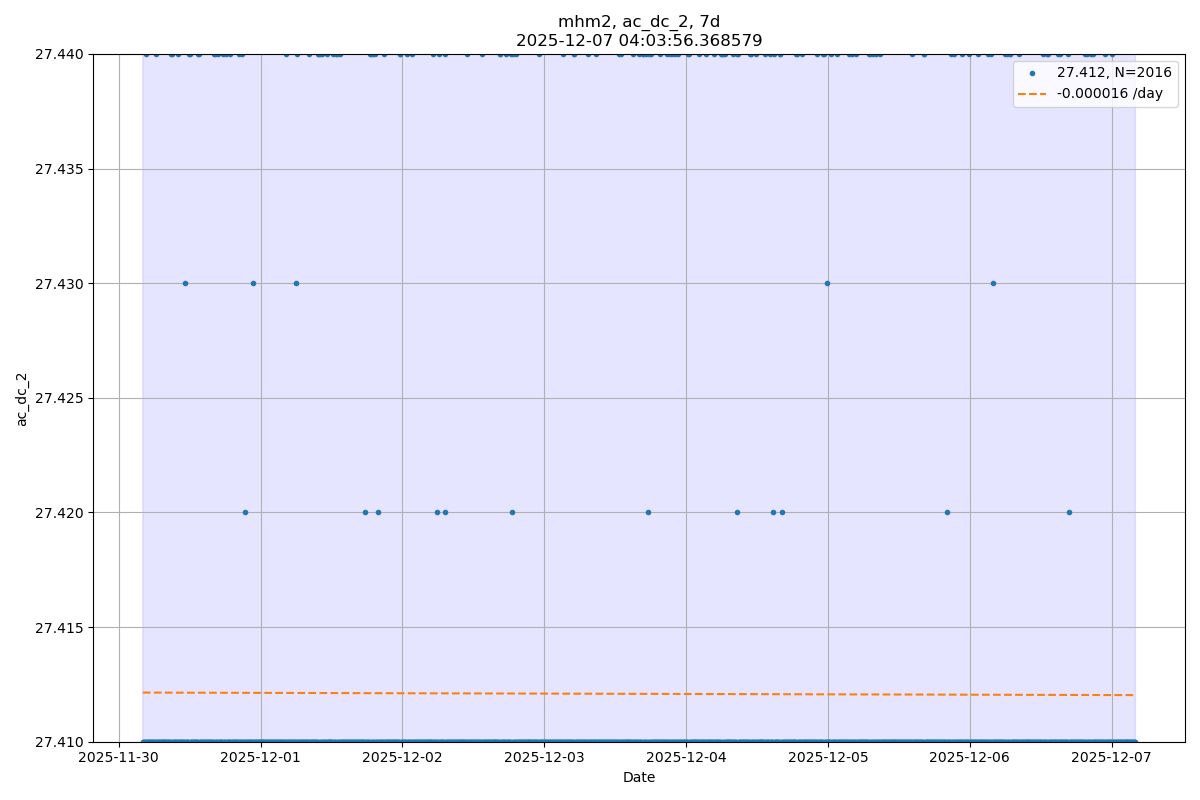
Task: Click the x-axis tick label "2025-11-30"
Action: point(119,758)
